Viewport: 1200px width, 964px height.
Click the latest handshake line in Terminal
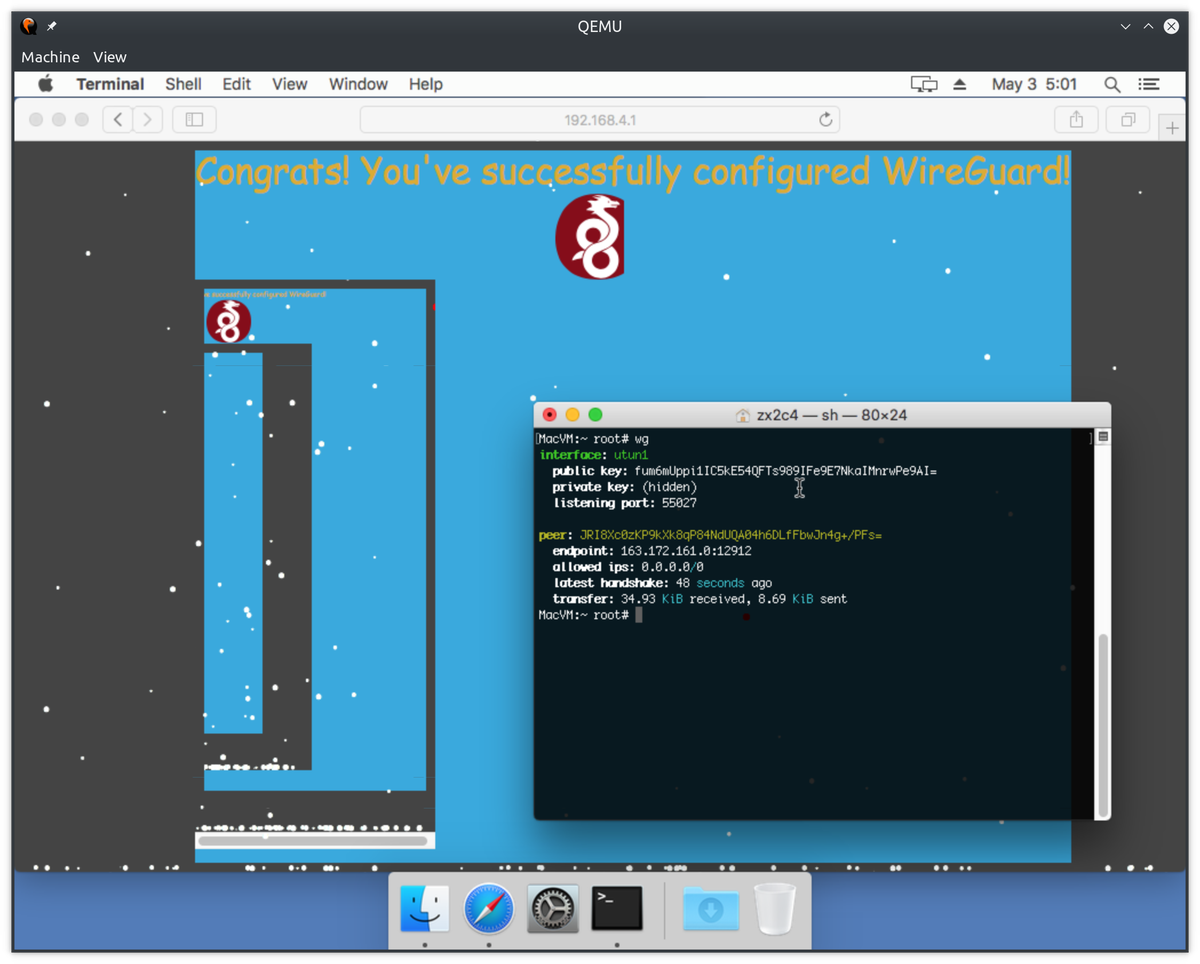coord(662,583)
